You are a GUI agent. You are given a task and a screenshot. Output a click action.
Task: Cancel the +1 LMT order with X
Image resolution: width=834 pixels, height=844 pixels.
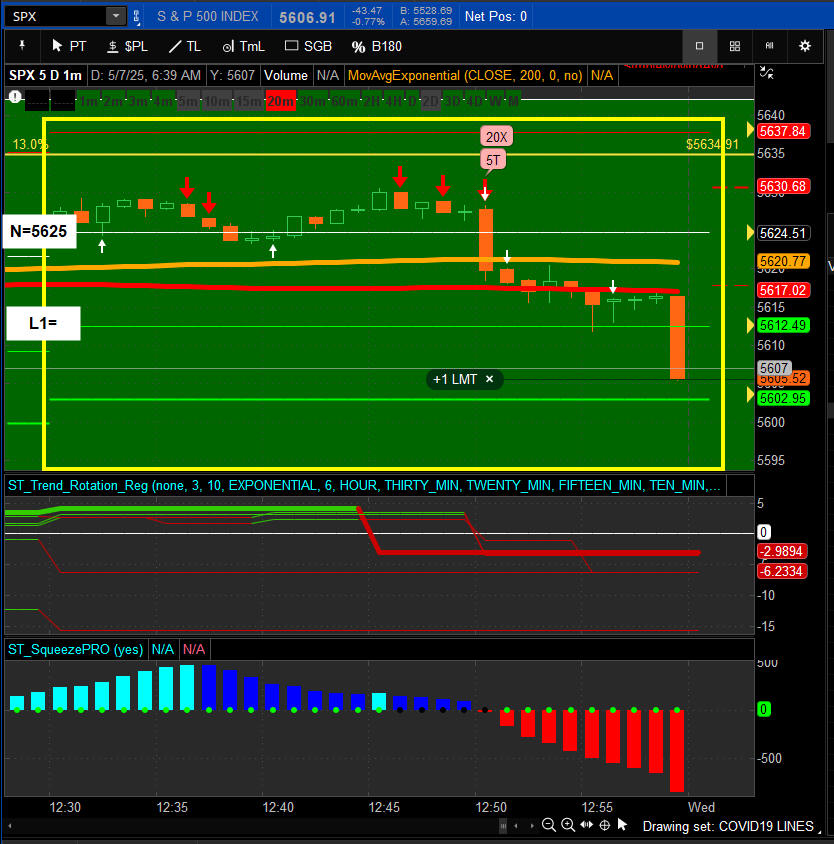coord(489,379)
